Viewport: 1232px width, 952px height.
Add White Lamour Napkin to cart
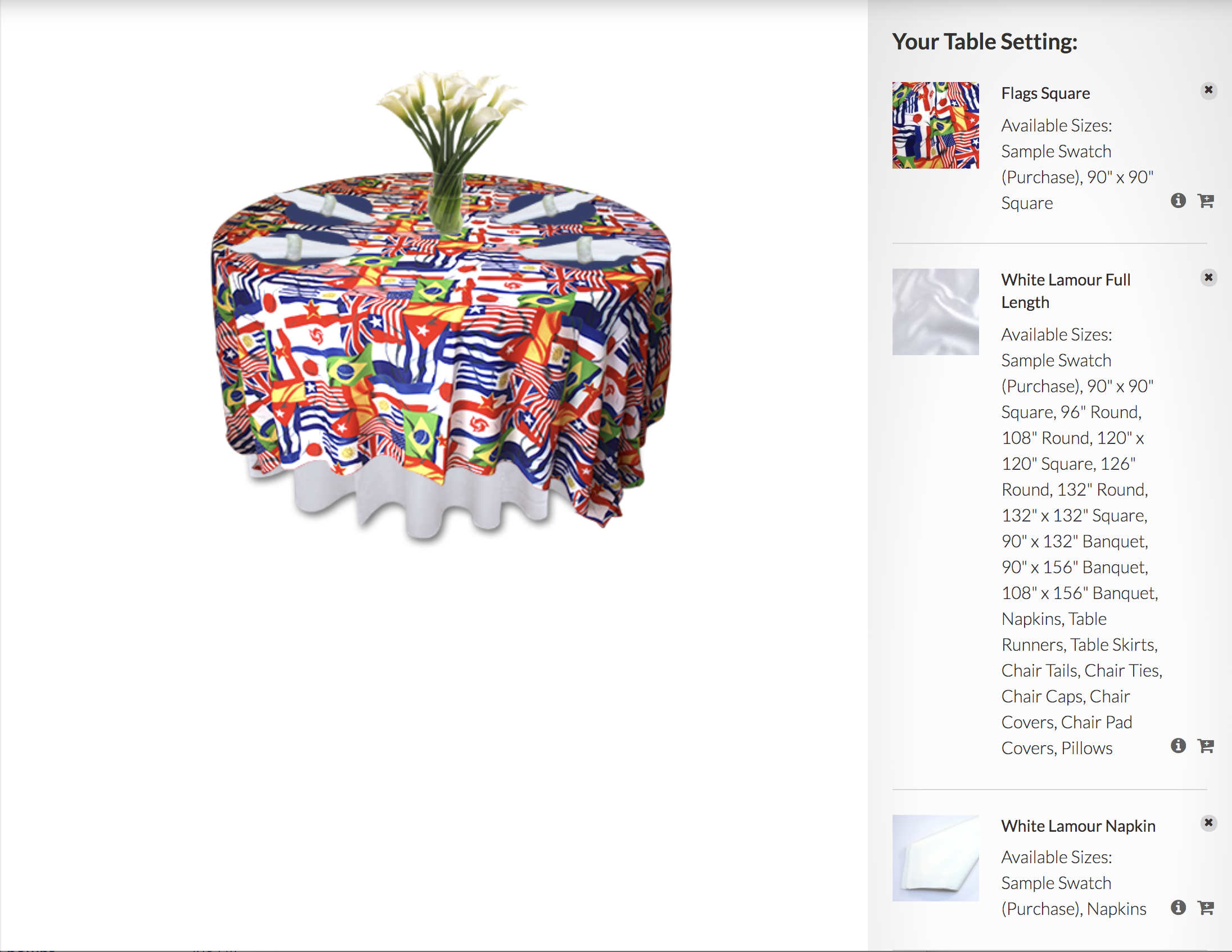(1206, 908)
